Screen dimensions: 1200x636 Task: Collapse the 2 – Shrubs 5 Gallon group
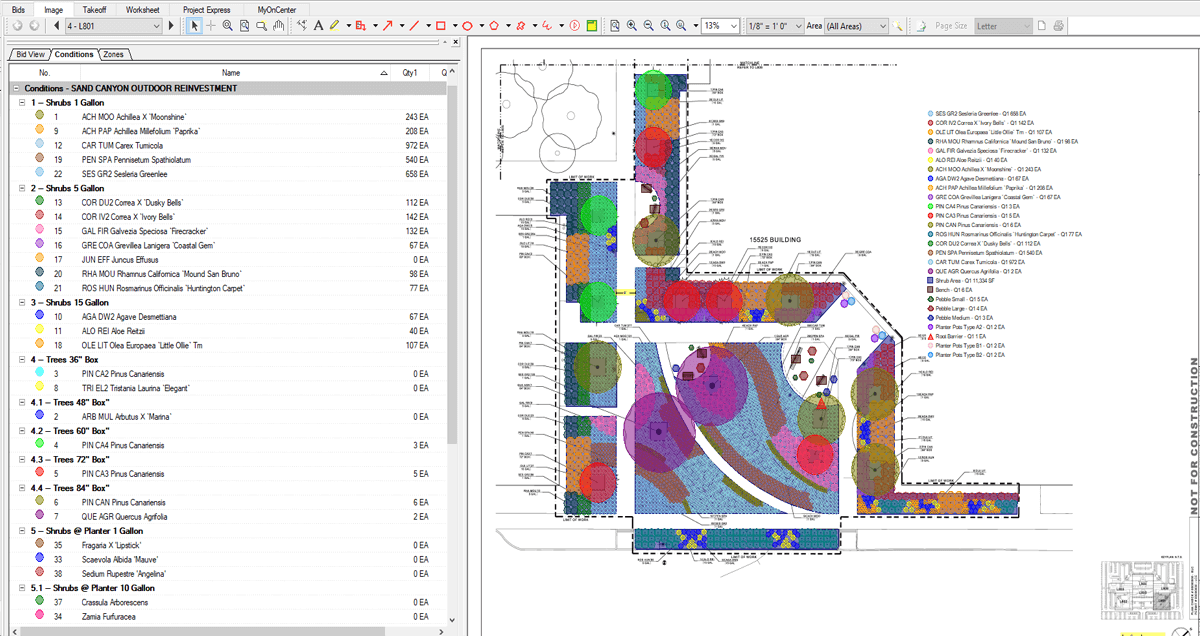(x=23, y=188)
